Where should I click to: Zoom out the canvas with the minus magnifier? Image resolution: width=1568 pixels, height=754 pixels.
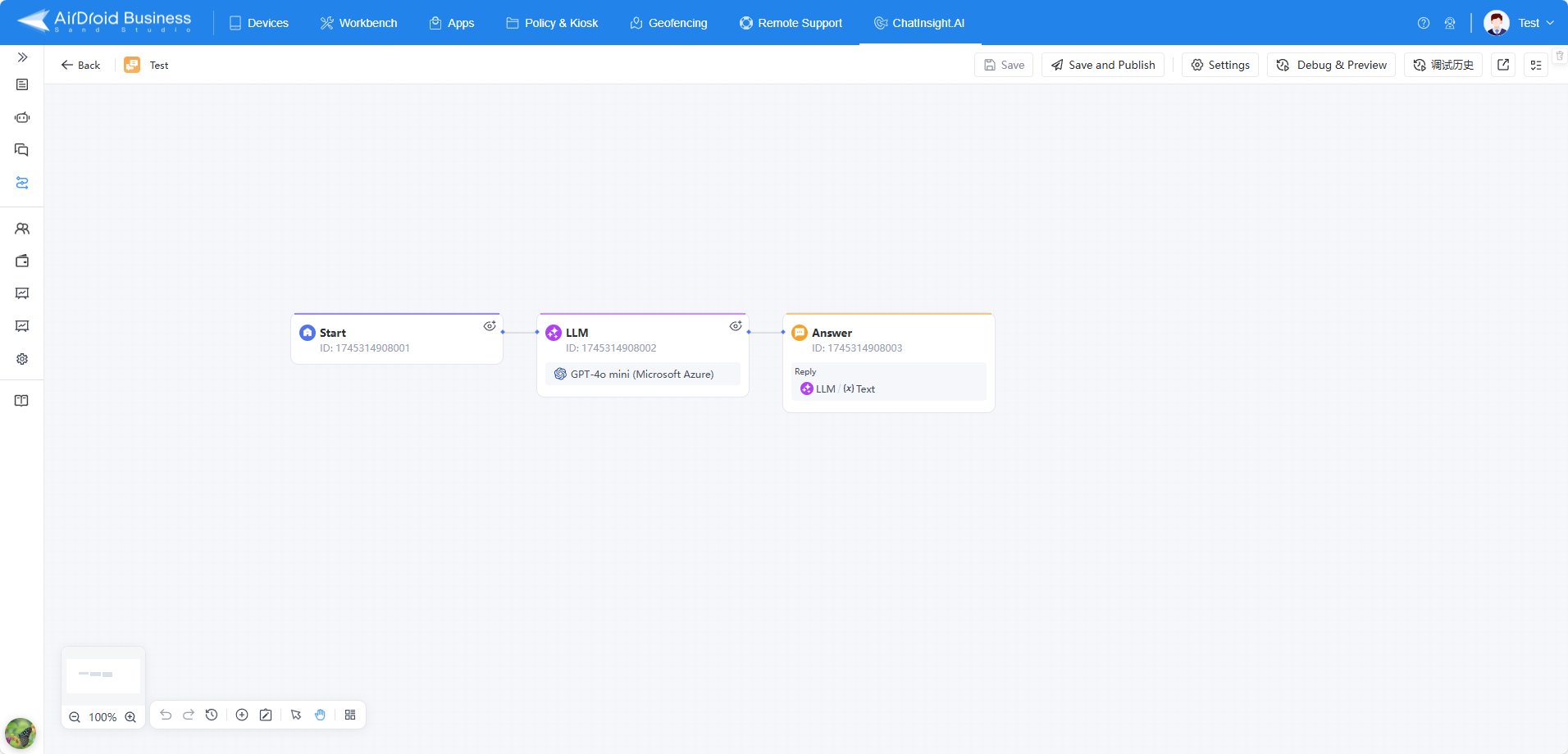click(x=75, y=717)
